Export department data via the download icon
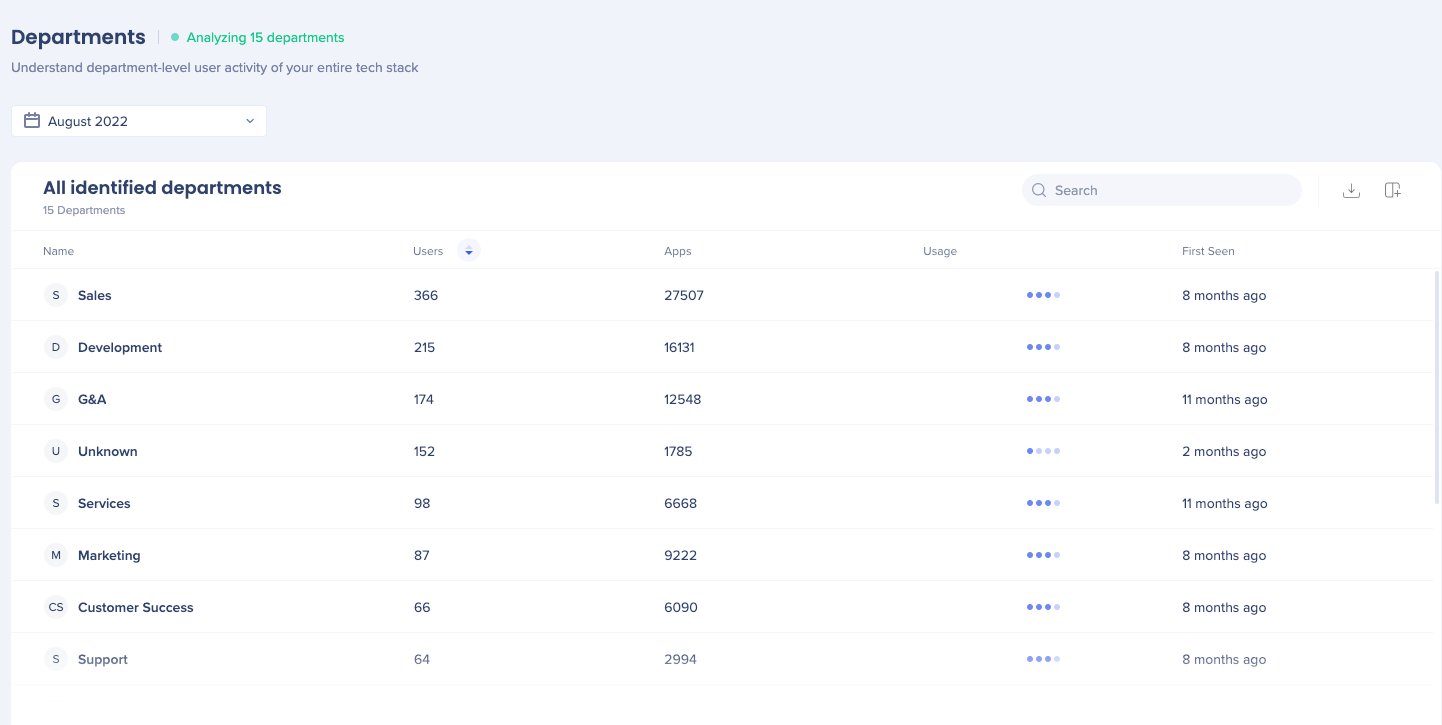The width and height of the screenshot is (1442, 725). 1351,189
